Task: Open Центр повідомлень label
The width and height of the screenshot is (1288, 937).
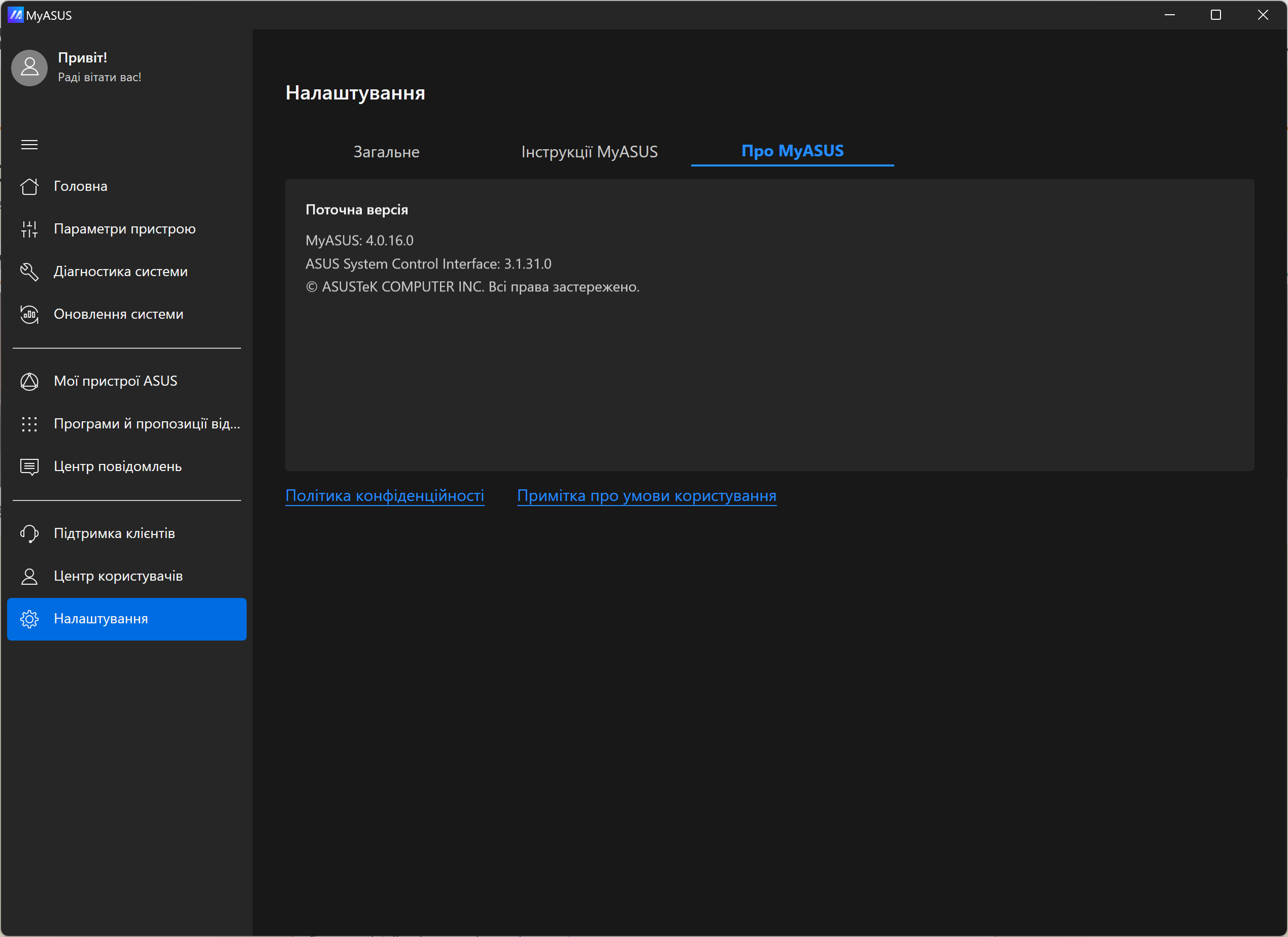Action: point(118,467)
